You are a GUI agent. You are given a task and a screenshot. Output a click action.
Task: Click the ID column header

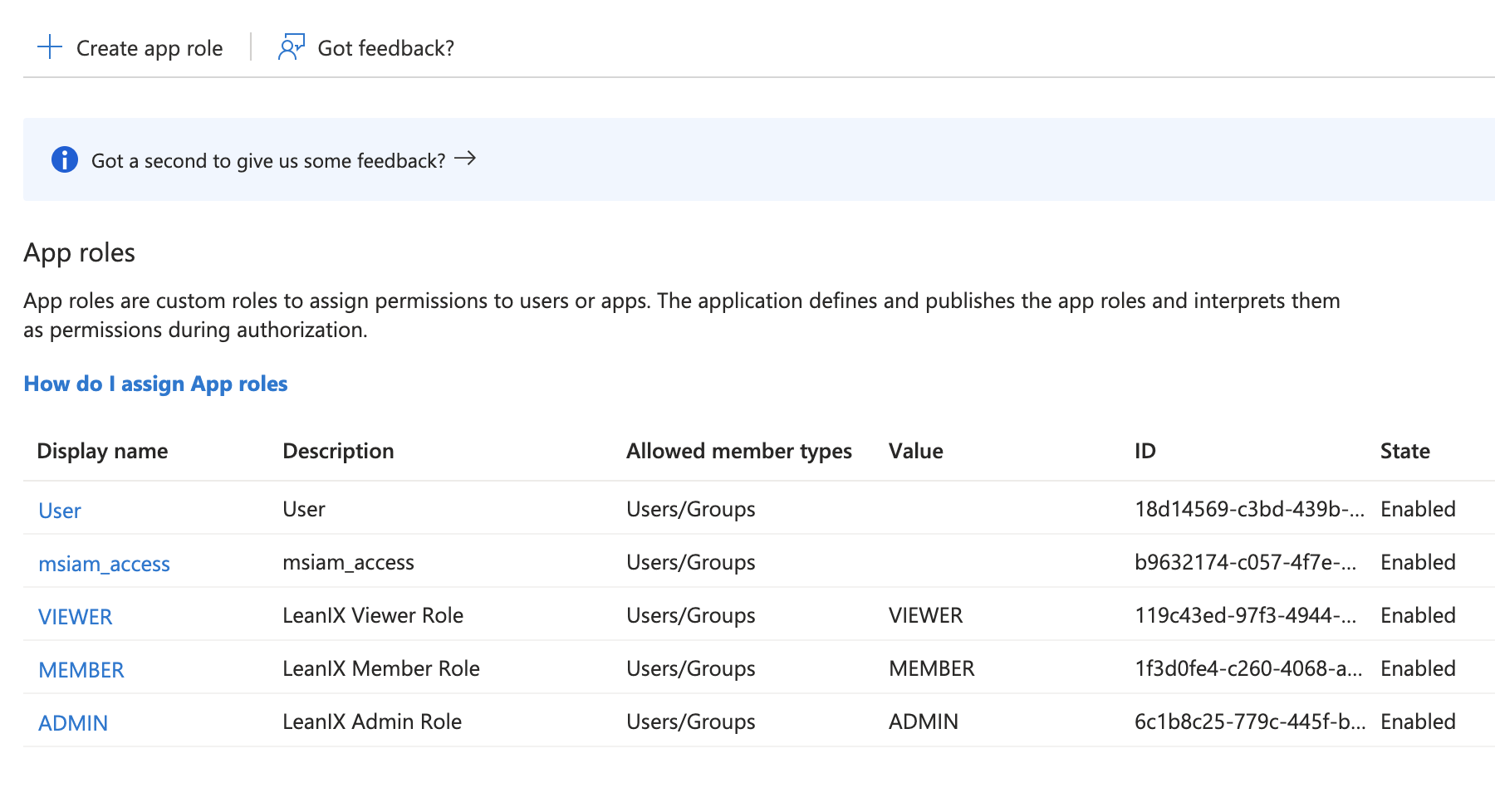(1145, 451)
